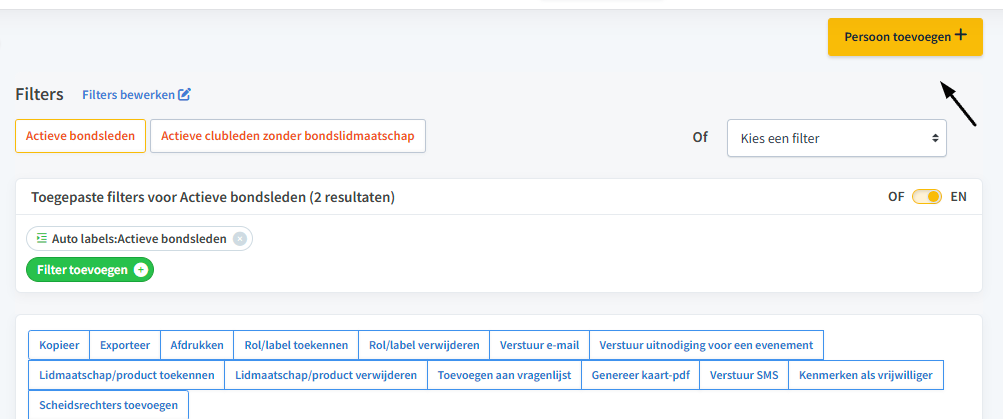Click Genereer kaart-pdf button
Viewport: 1003px width, 419px height.
click(x=641, y=375)
